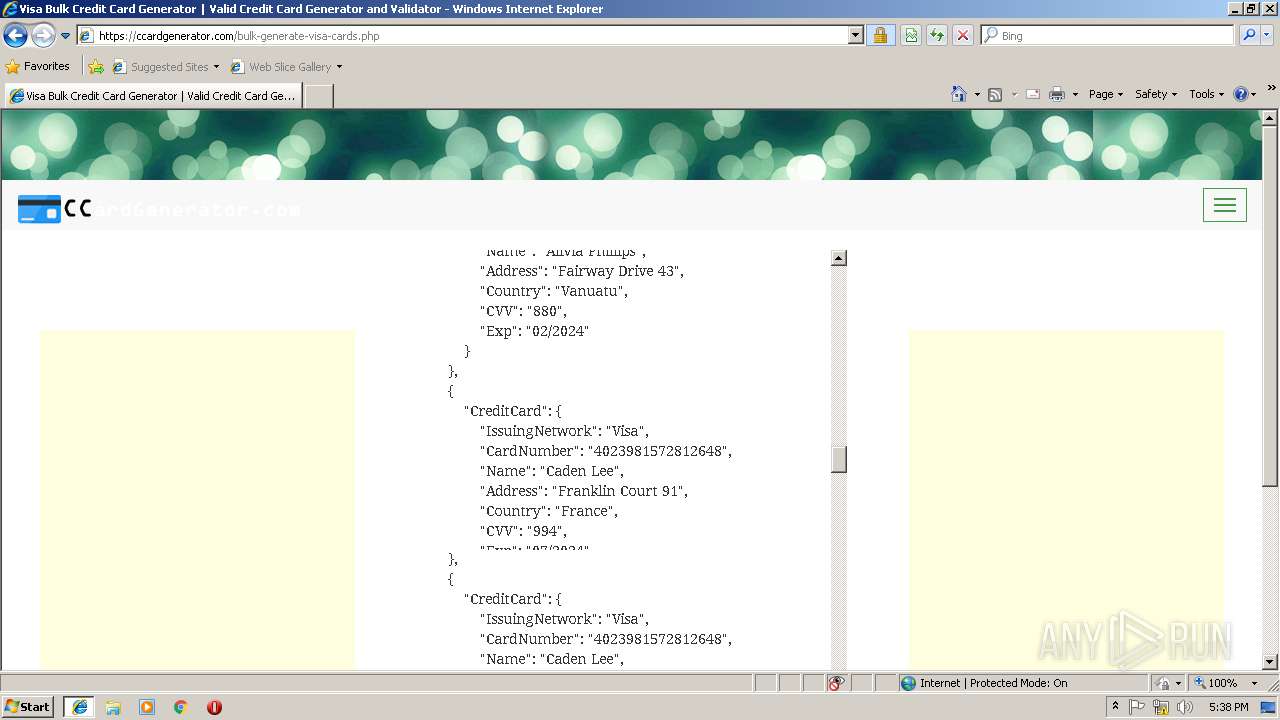1280x720 pixels.
Task: Click the Compatibility View icon
Action: click(911, 36)
